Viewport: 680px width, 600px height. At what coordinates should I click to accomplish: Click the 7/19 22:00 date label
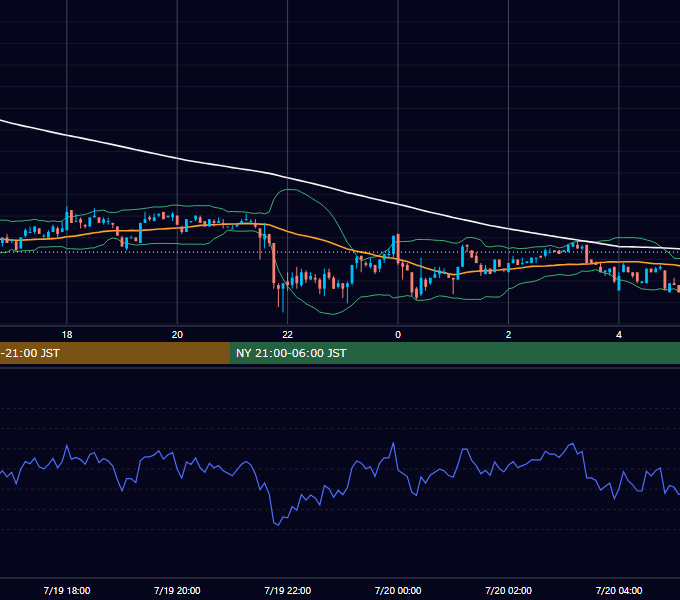click(x=288, y=590)
